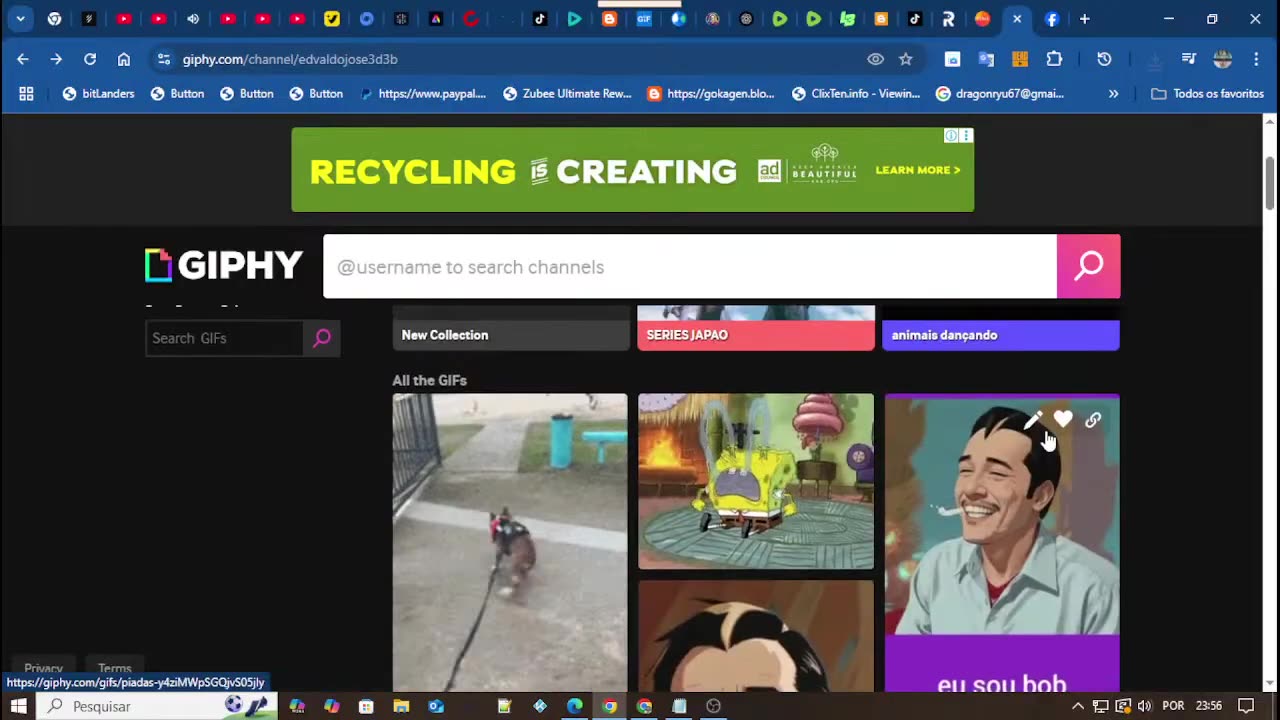Click the small Search GIFs magnifier icon
Image resolution: width=1280 pixels, height=720 pixels.
click(322, 338)
